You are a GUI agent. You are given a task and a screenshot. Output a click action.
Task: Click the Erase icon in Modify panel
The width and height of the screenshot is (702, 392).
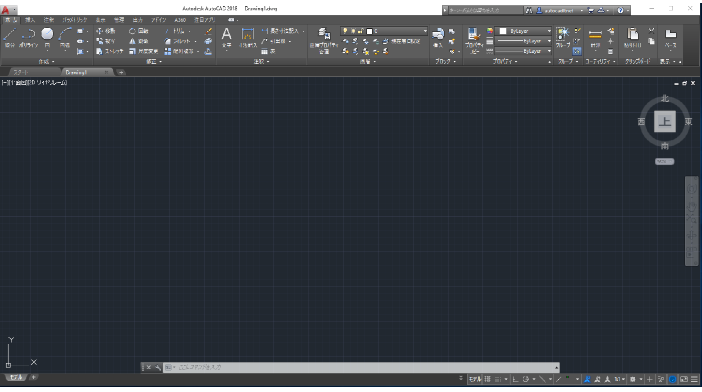[x=208, y=31]
